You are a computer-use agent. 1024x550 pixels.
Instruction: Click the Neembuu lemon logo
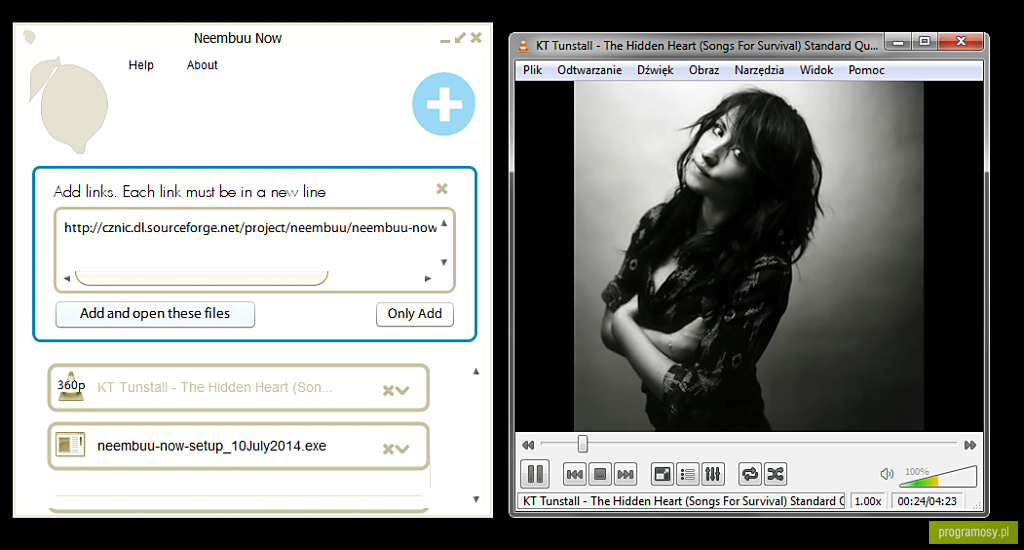[69, 105]
